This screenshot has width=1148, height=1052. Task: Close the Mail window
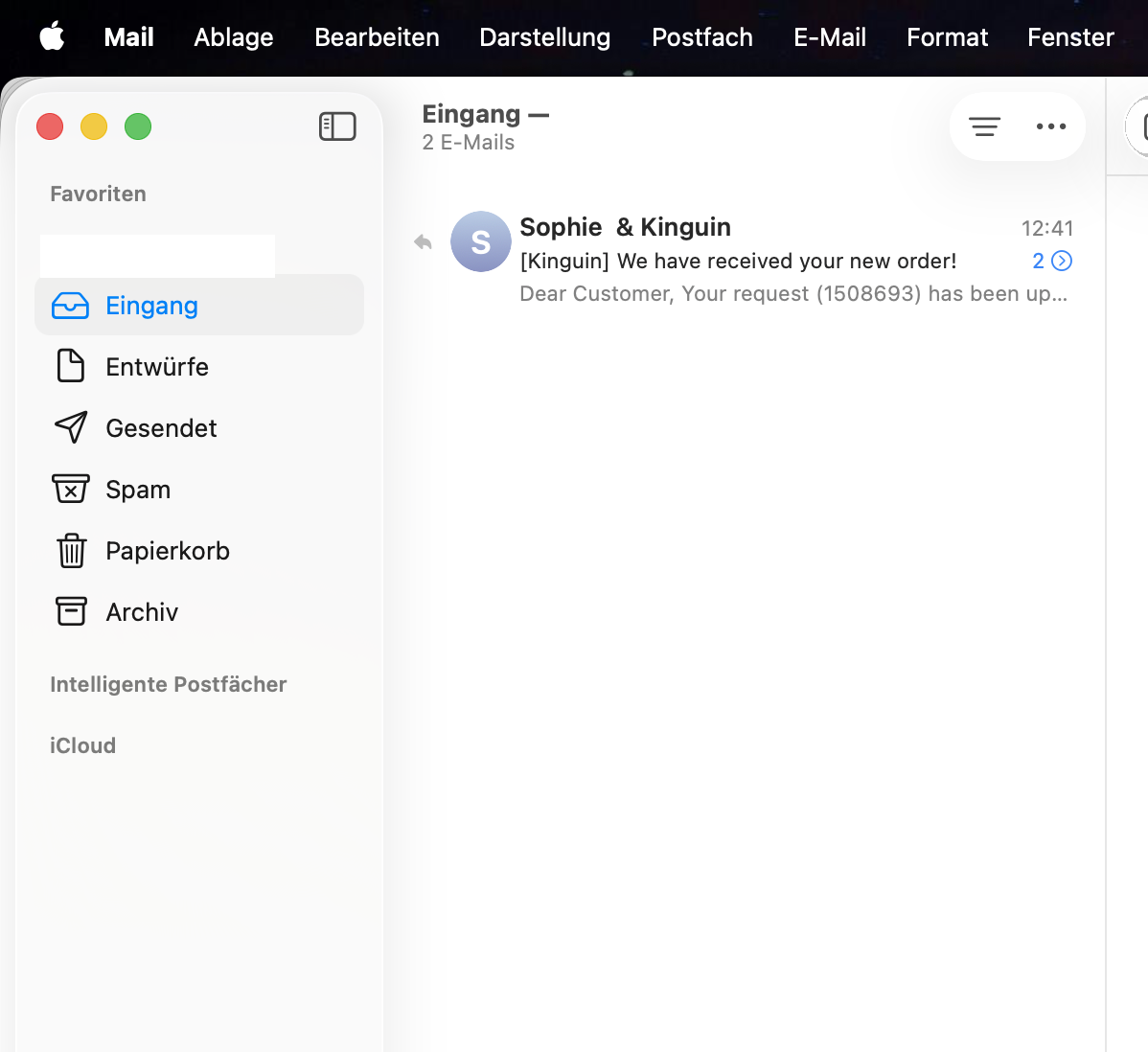click(50, 126)
